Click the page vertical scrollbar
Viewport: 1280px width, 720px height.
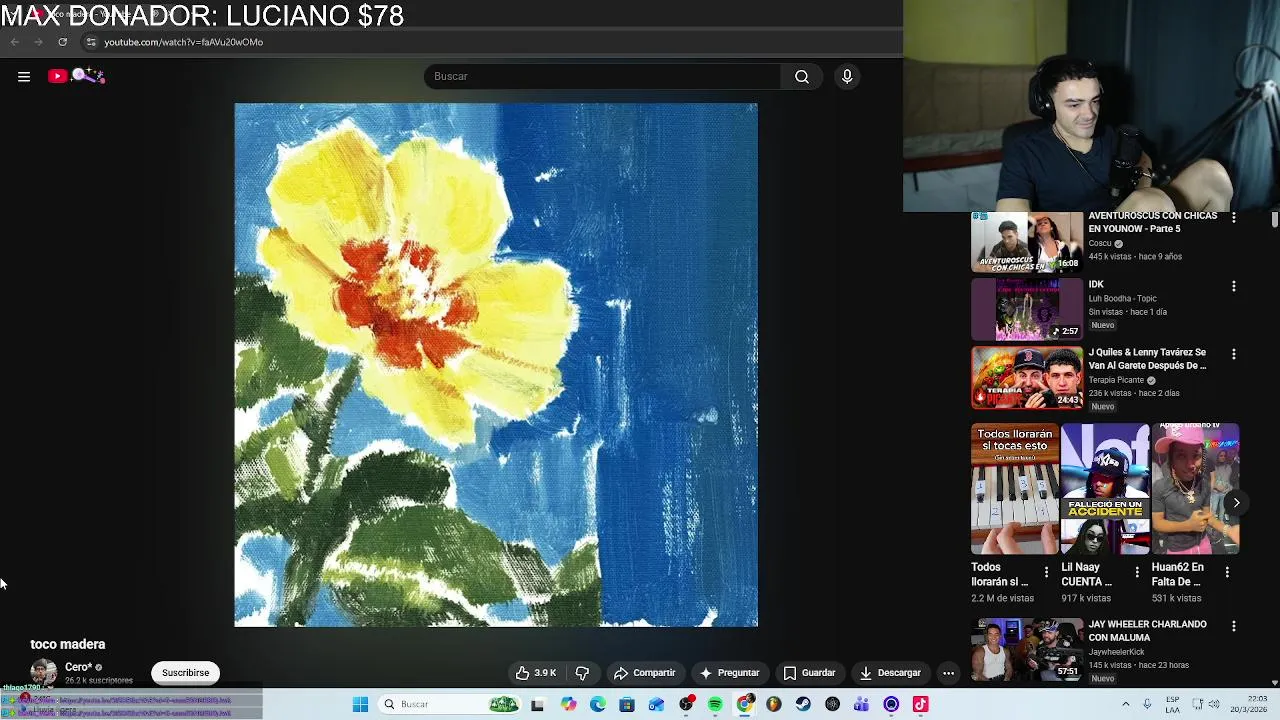point(1275,219)
